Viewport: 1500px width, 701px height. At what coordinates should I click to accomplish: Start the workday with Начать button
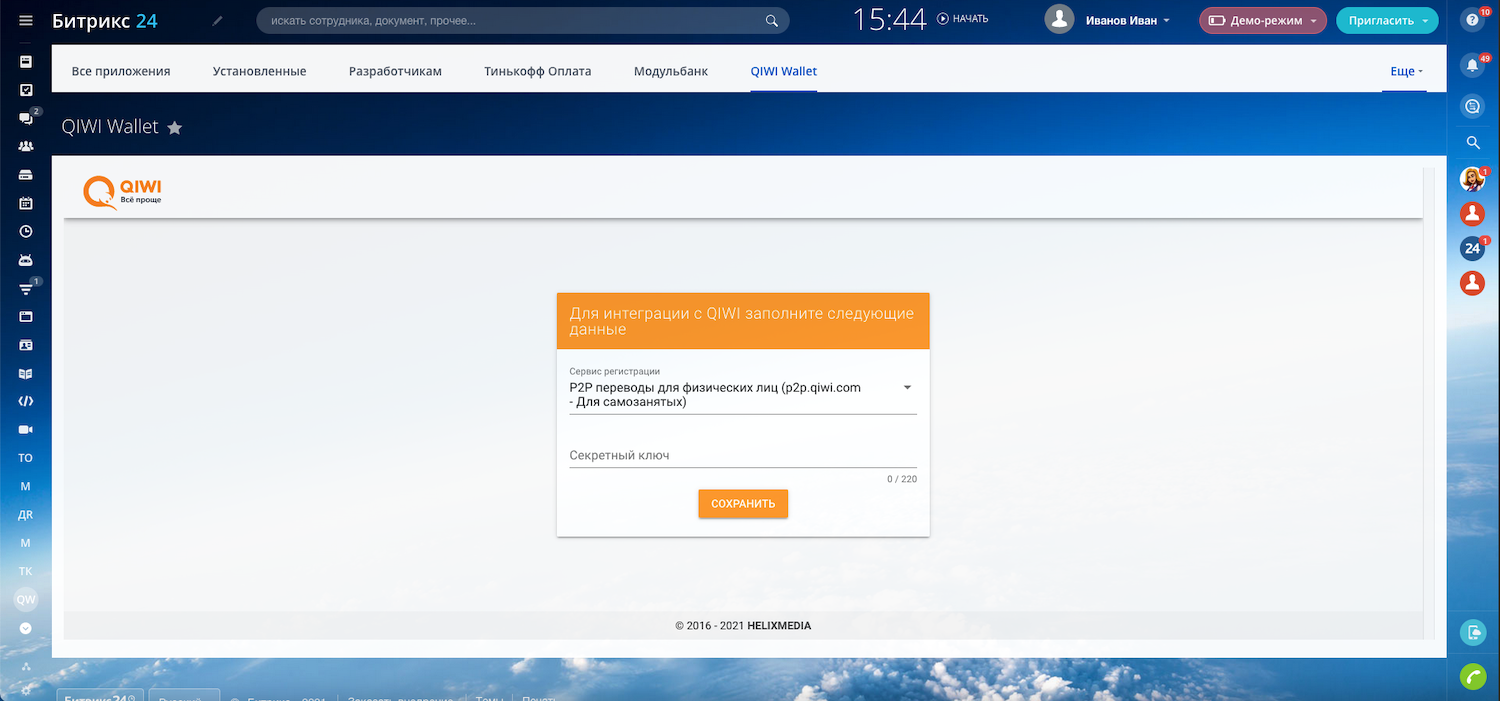tap(963, 19)
